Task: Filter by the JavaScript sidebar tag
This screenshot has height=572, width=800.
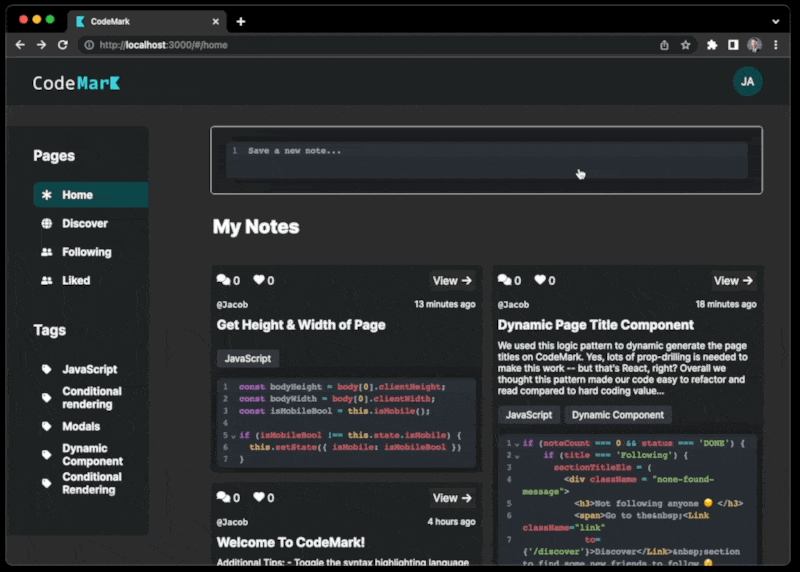Action: click(89, 369)
